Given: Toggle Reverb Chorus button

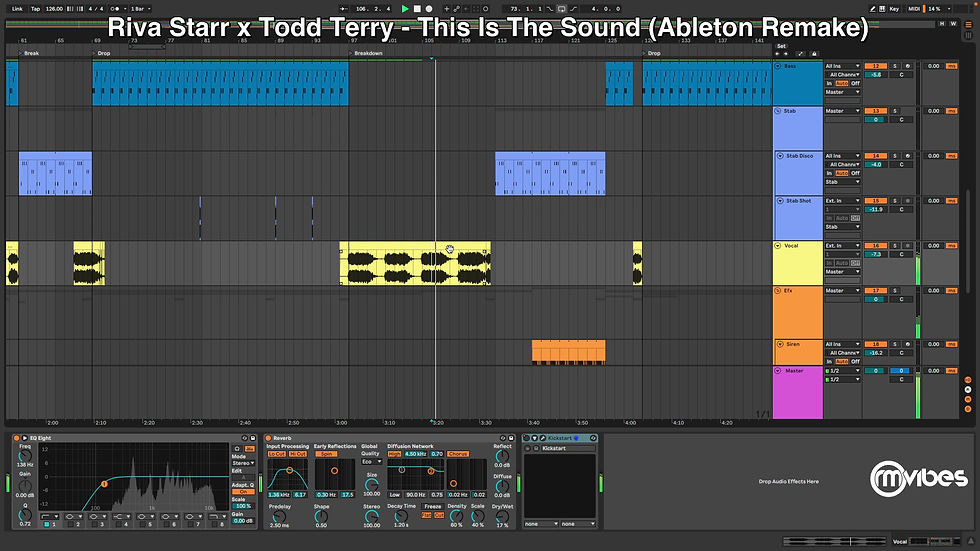Looking at the screenshot, I should pos(458,454).
